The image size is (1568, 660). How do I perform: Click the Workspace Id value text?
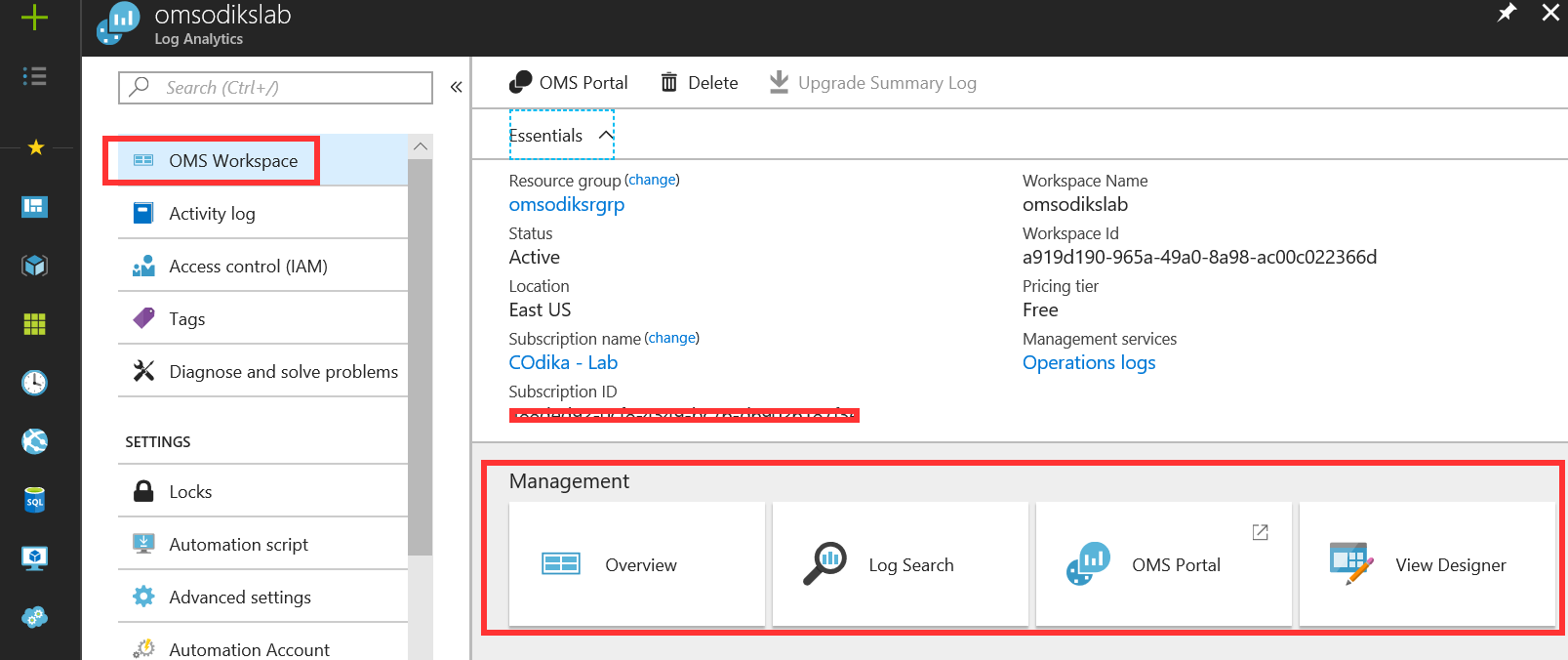[x=1199, y=257]
